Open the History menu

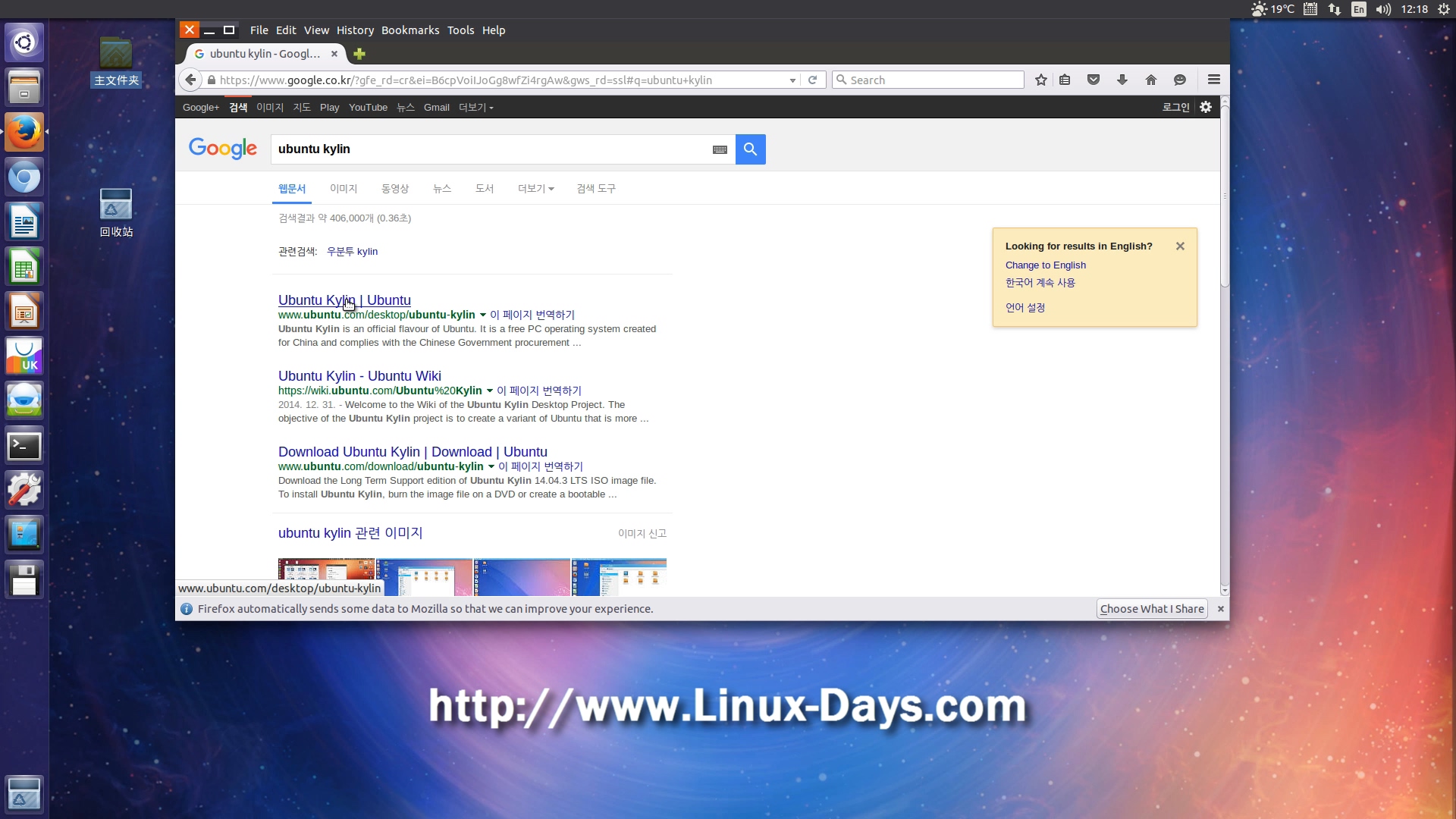[x=355, y=30]
